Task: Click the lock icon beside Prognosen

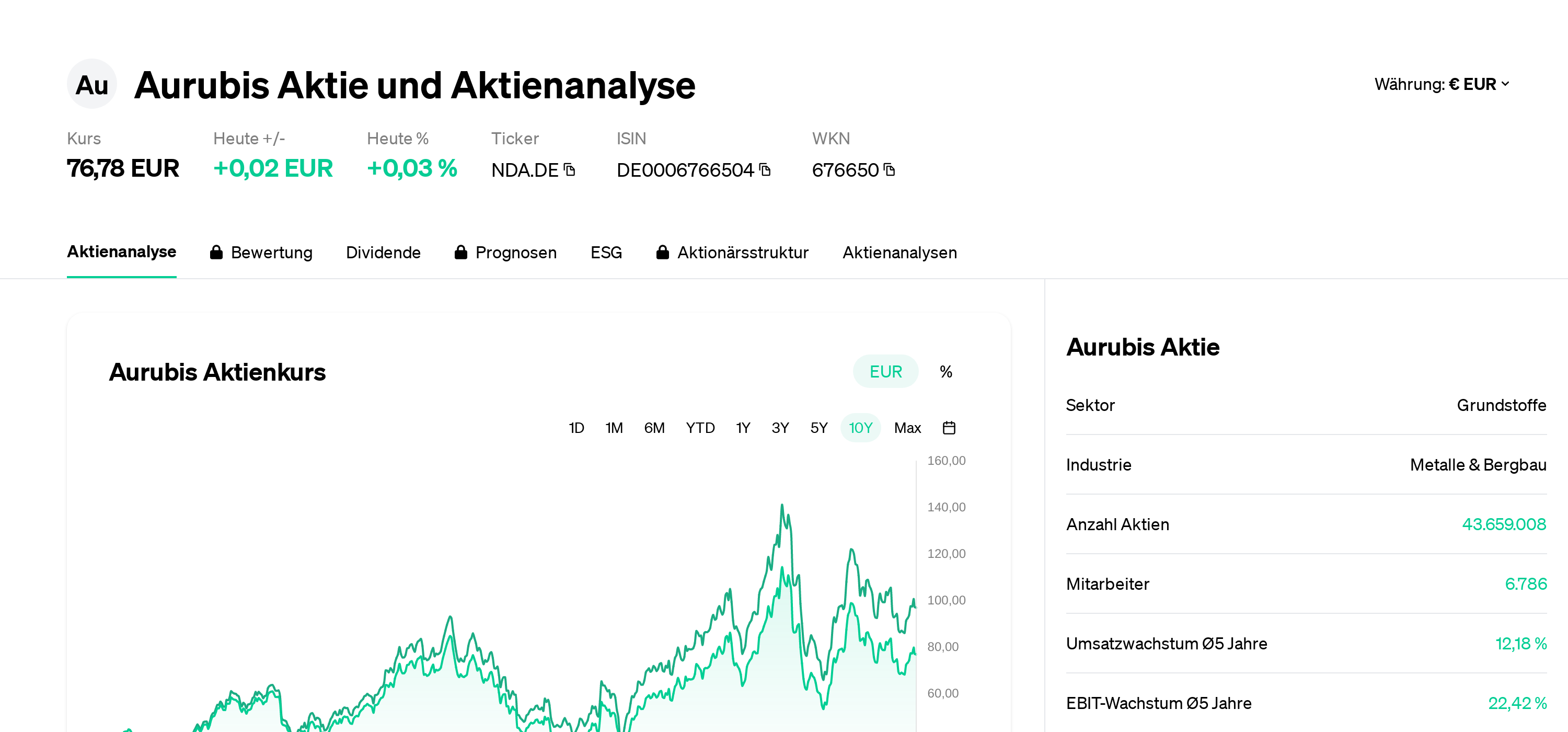Action: click(x=461, y=252)
